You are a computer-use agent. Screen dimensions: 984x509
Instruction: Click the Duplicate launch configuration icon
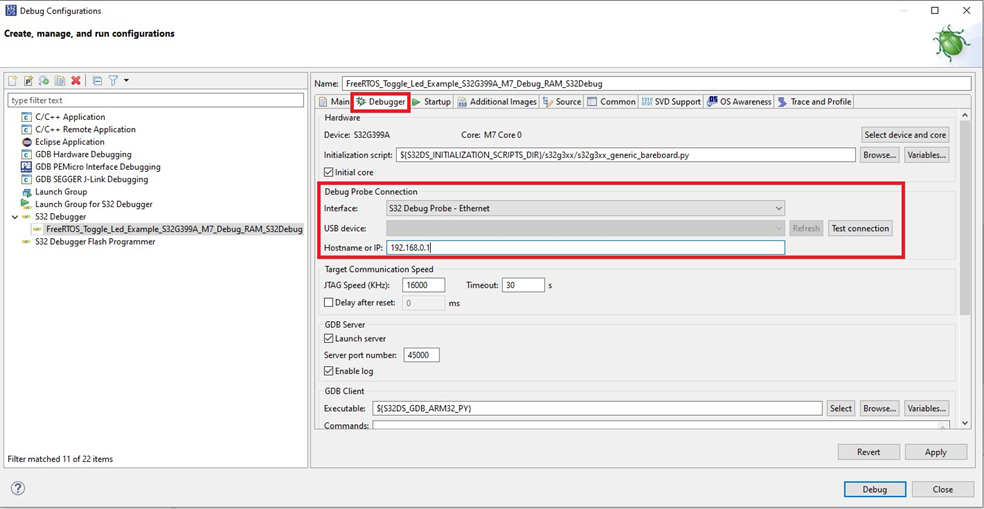click(60, 80)
